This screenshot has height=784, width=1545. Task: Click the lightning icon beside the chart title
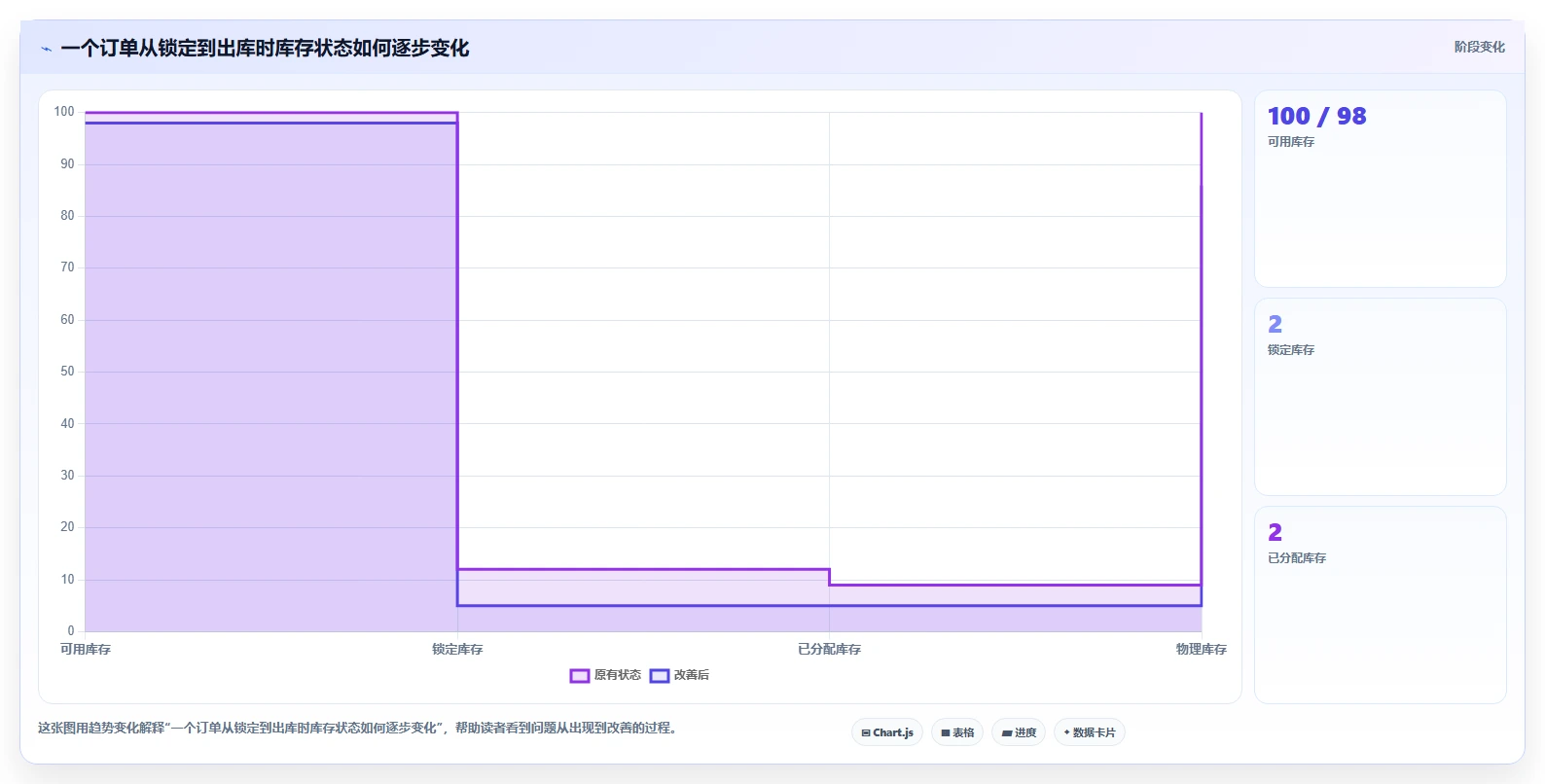[x=46, y=49]
